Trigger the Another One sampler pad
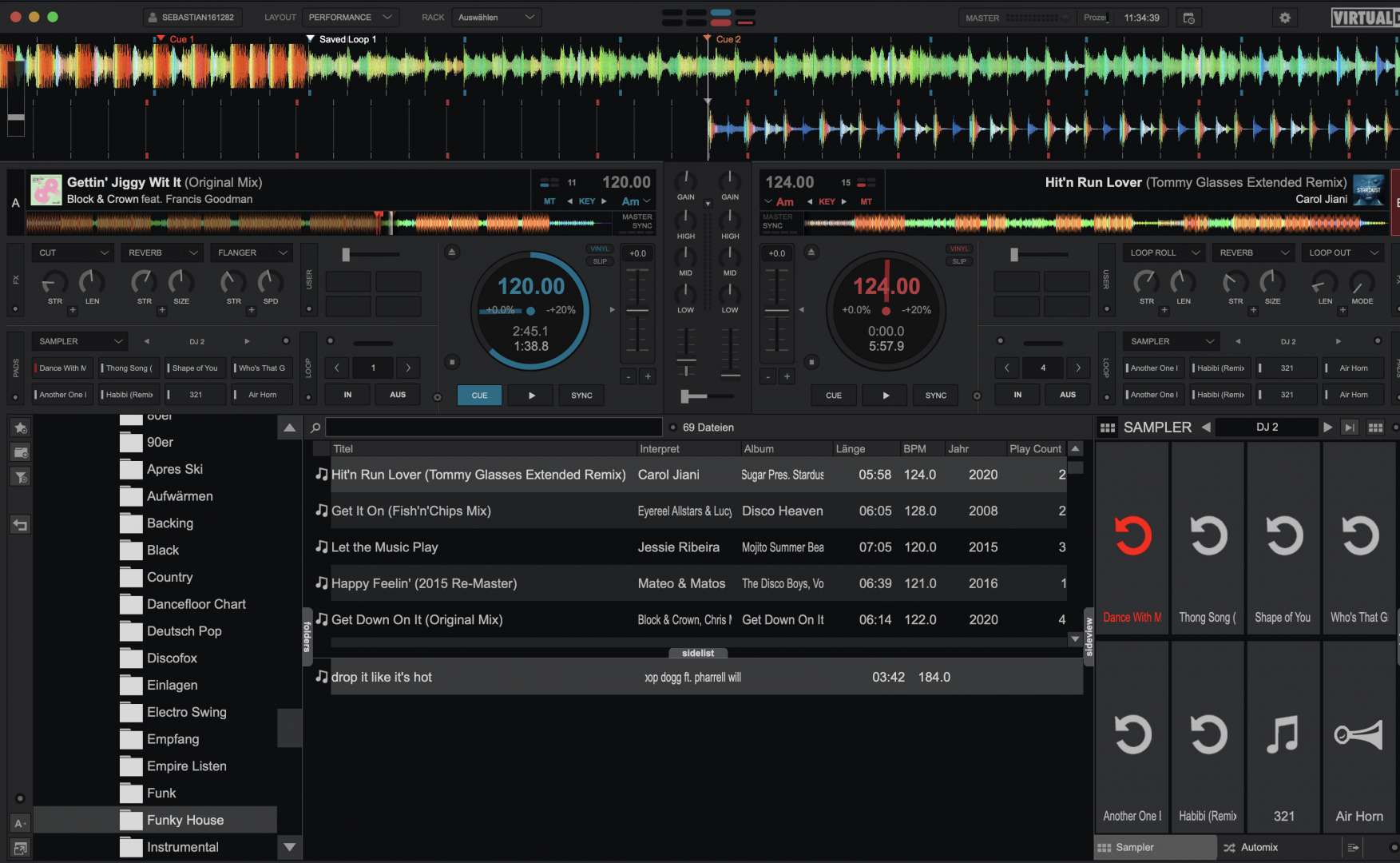The width and height of the screenshot is (1400, 863). coord(1132,737)
